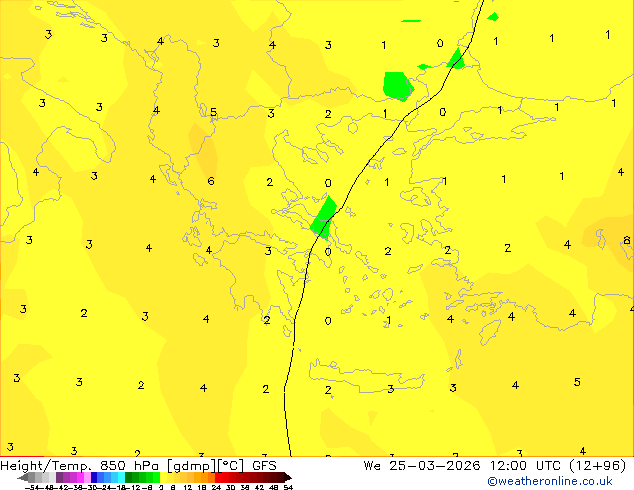The height and width of the screenshot is (490, 634).
Task: Click the largest green patch near the top
Action: click(x=397, y=85)
